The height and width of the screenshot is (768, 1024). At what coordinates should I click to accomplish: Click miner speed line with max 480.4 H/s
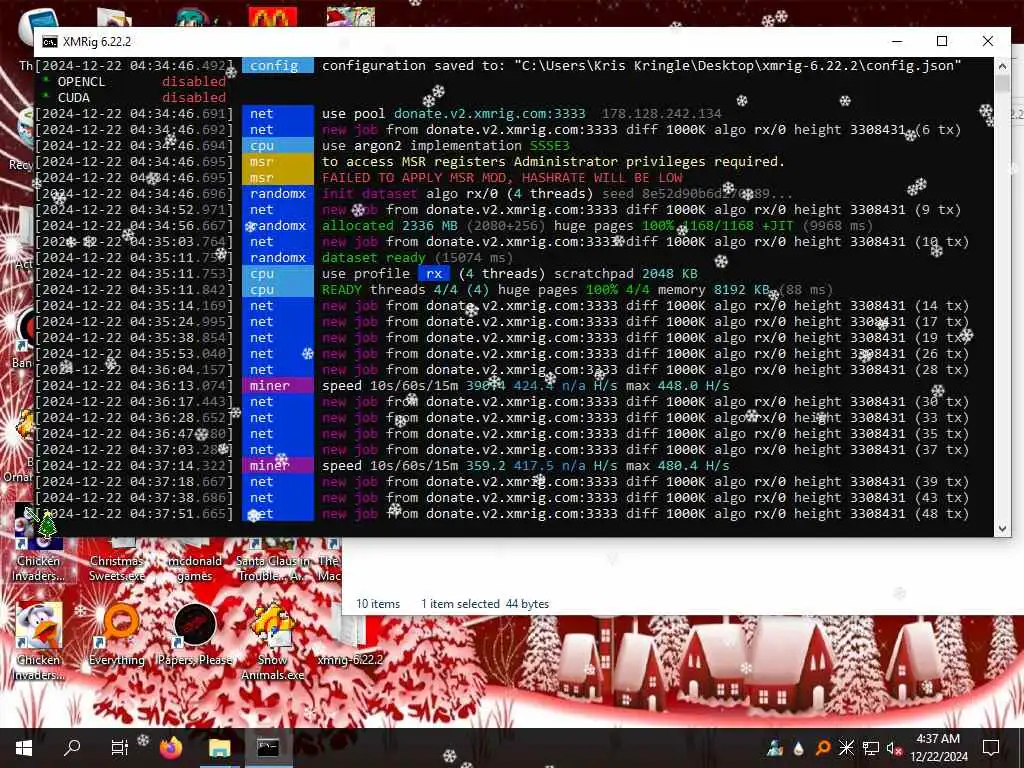tap(383, 466)
